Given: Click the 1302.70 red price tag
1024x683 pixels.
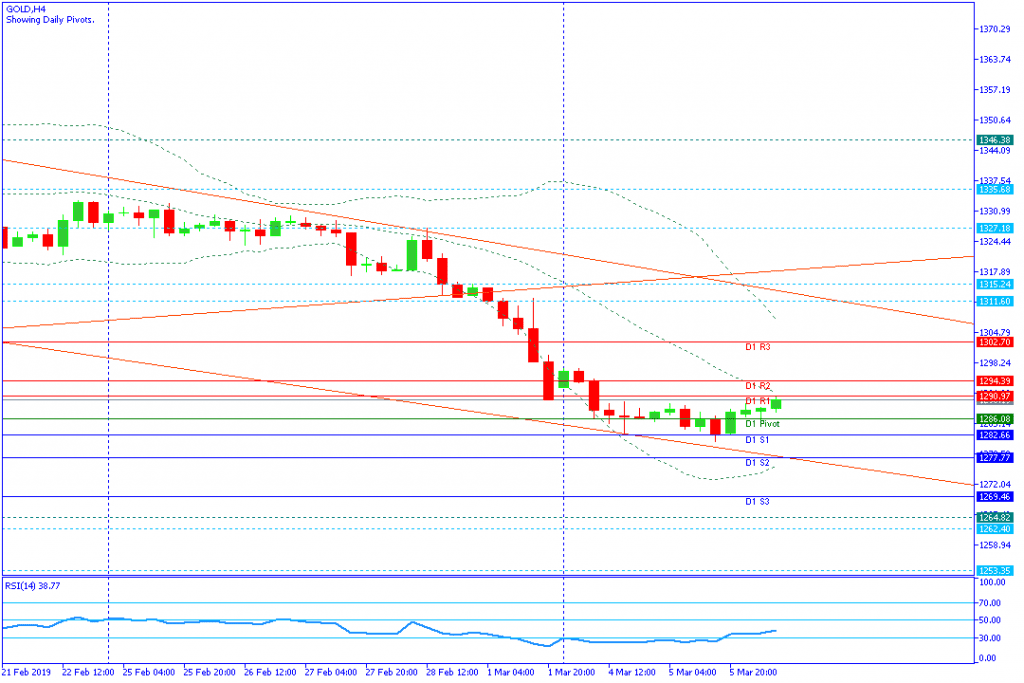Looking at the screenshot, I should pyautogui.click(x=996, y=342).
